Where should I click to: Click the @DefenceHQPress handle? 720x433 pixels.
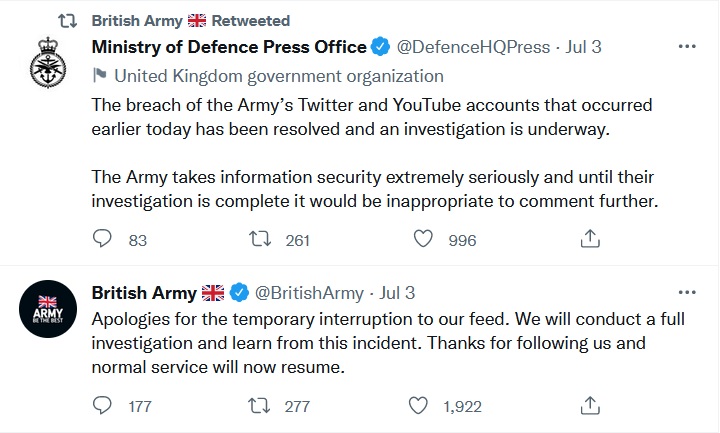coord(474,46)
